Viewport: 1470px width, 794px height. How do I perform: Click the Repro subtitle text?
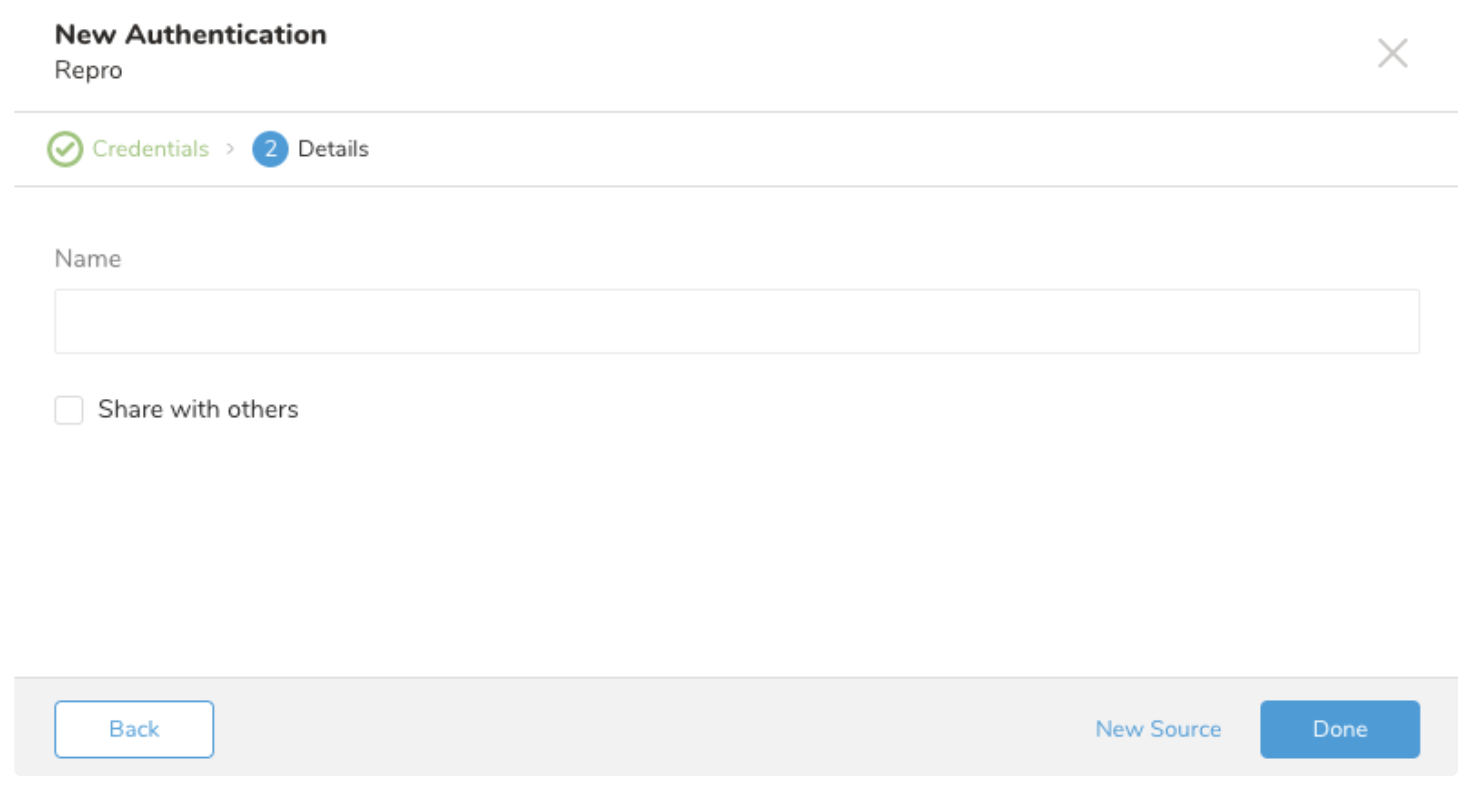pyautogui.click(x=89, y=71)
